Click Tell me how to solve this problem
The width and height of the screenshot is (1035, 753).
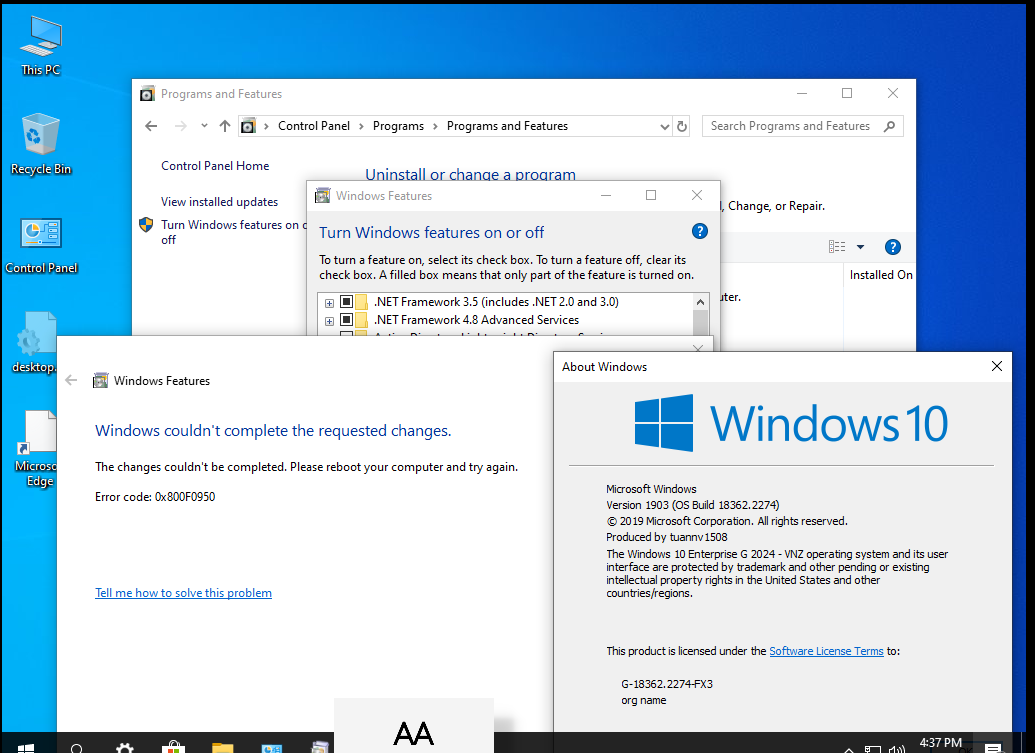coord(184,593)
